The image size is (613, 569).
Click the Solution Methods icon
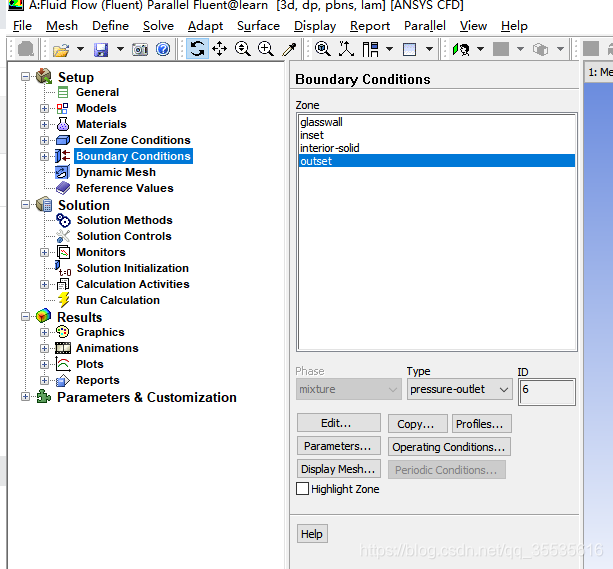63,220
